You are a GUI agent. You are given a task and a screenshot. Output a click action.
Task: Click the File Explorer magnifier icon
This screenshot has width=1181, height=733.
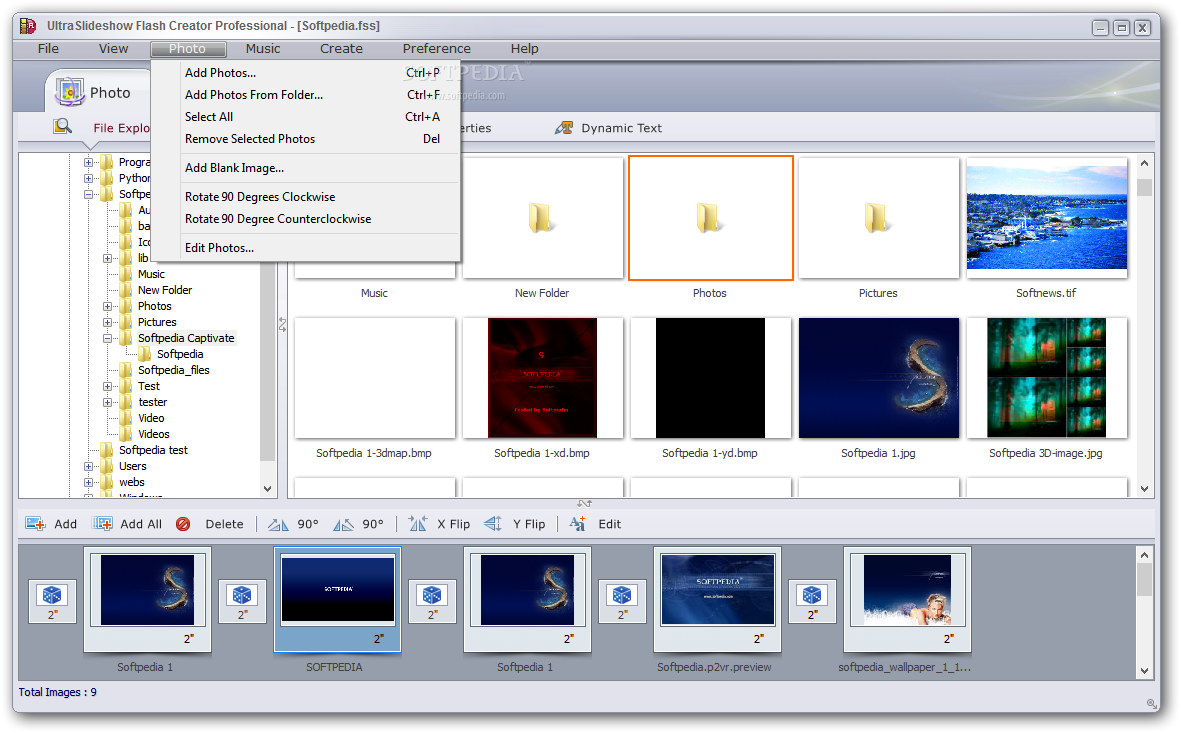63,127
